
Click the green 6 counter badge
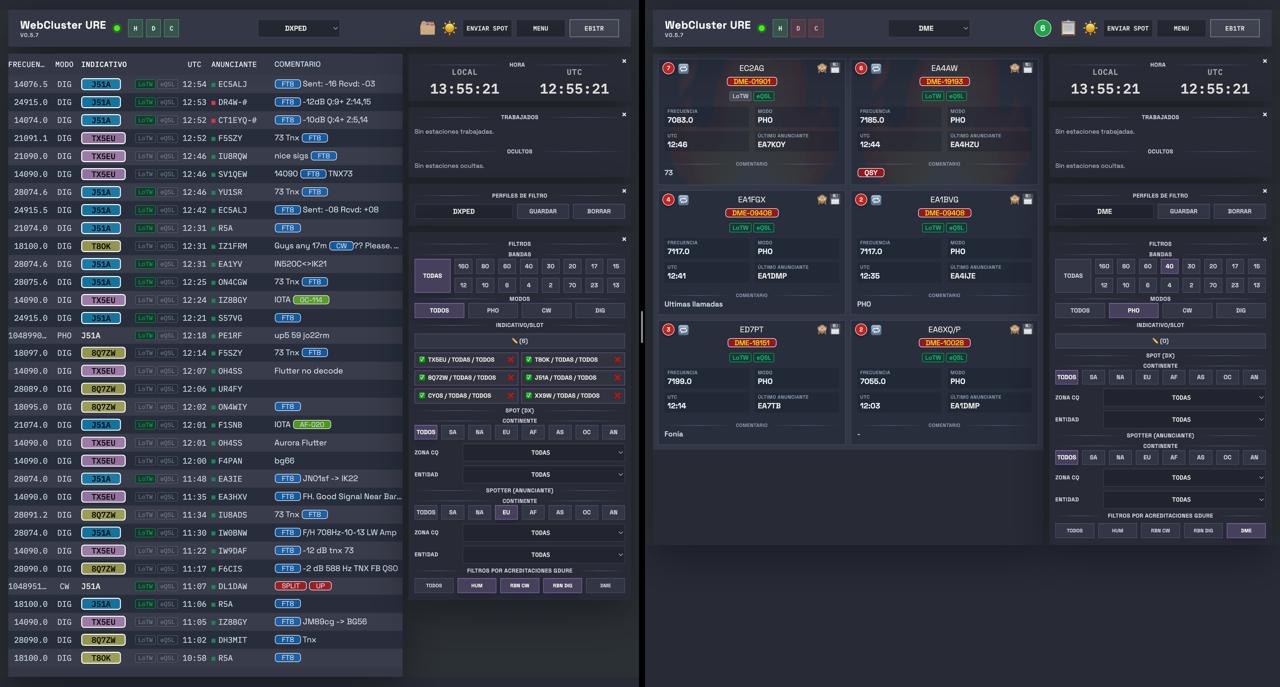point(1042,28)
